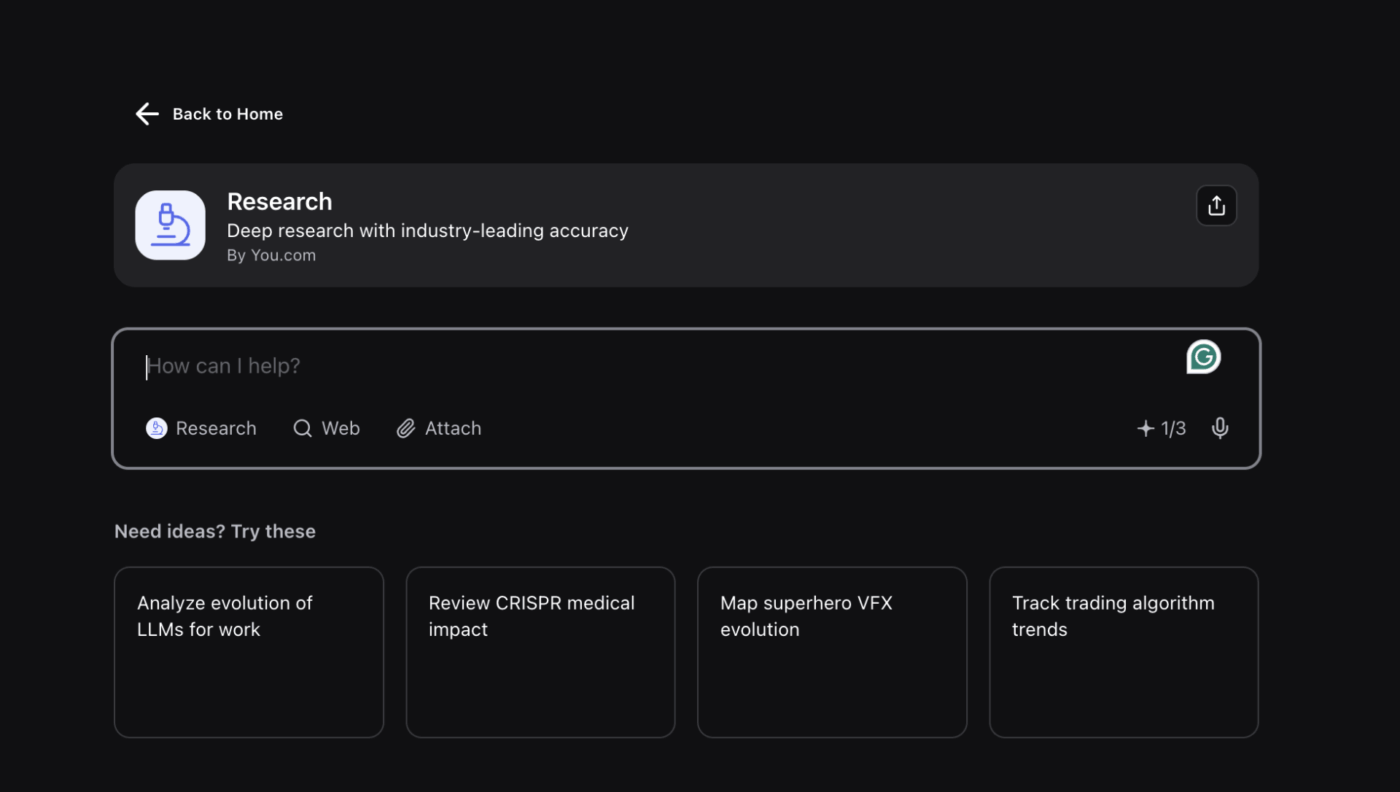This screenshot has width=1400, height=792.
Task: Click the Attach paperclip icon
Action: click(x=405, y=428)
